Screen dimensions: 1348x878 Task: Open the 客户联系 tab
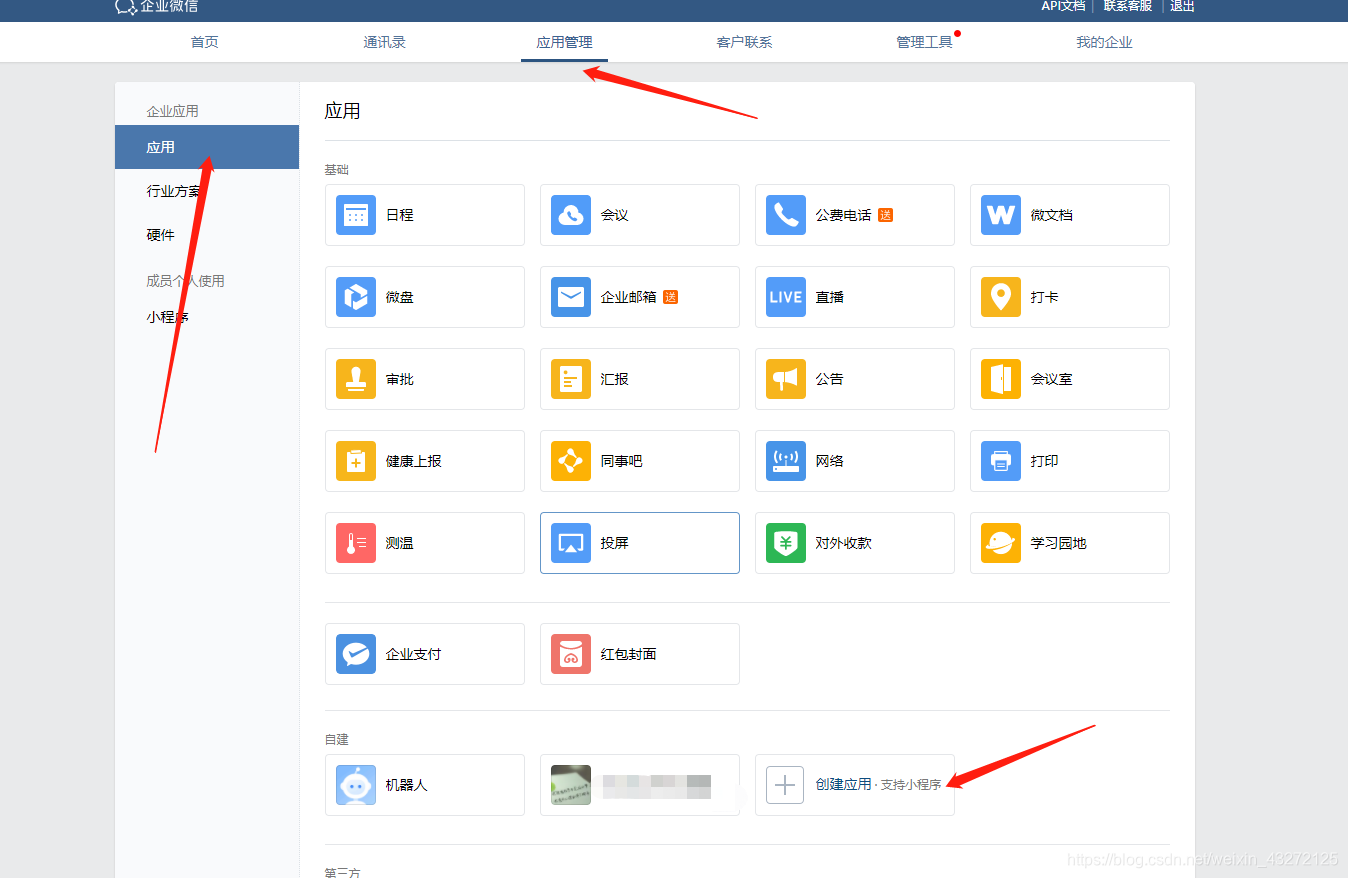744,42
